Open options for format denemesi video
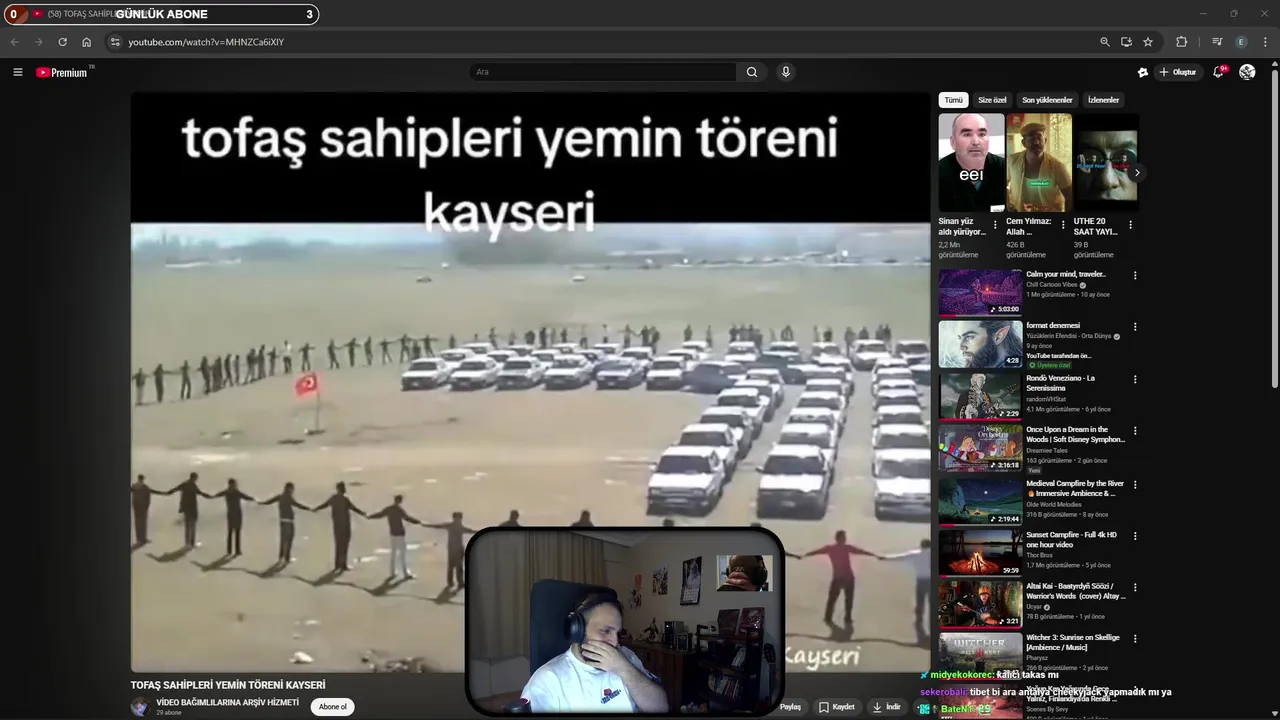The image size is (1280, 720). (1135, 327)
